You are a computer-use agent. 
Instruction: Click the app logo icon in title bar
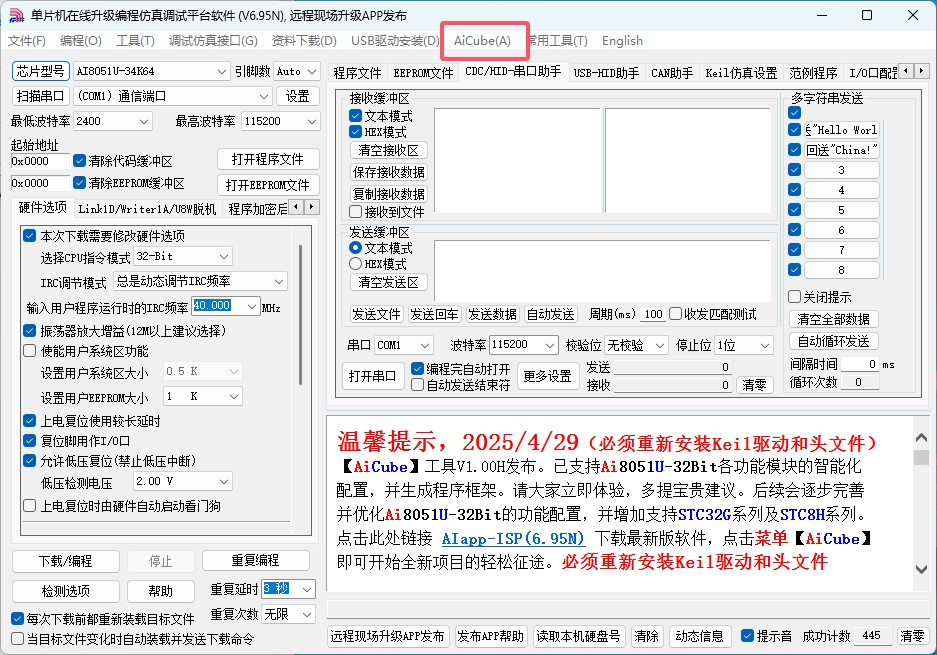pyautogui.click(x=16, y=15)
